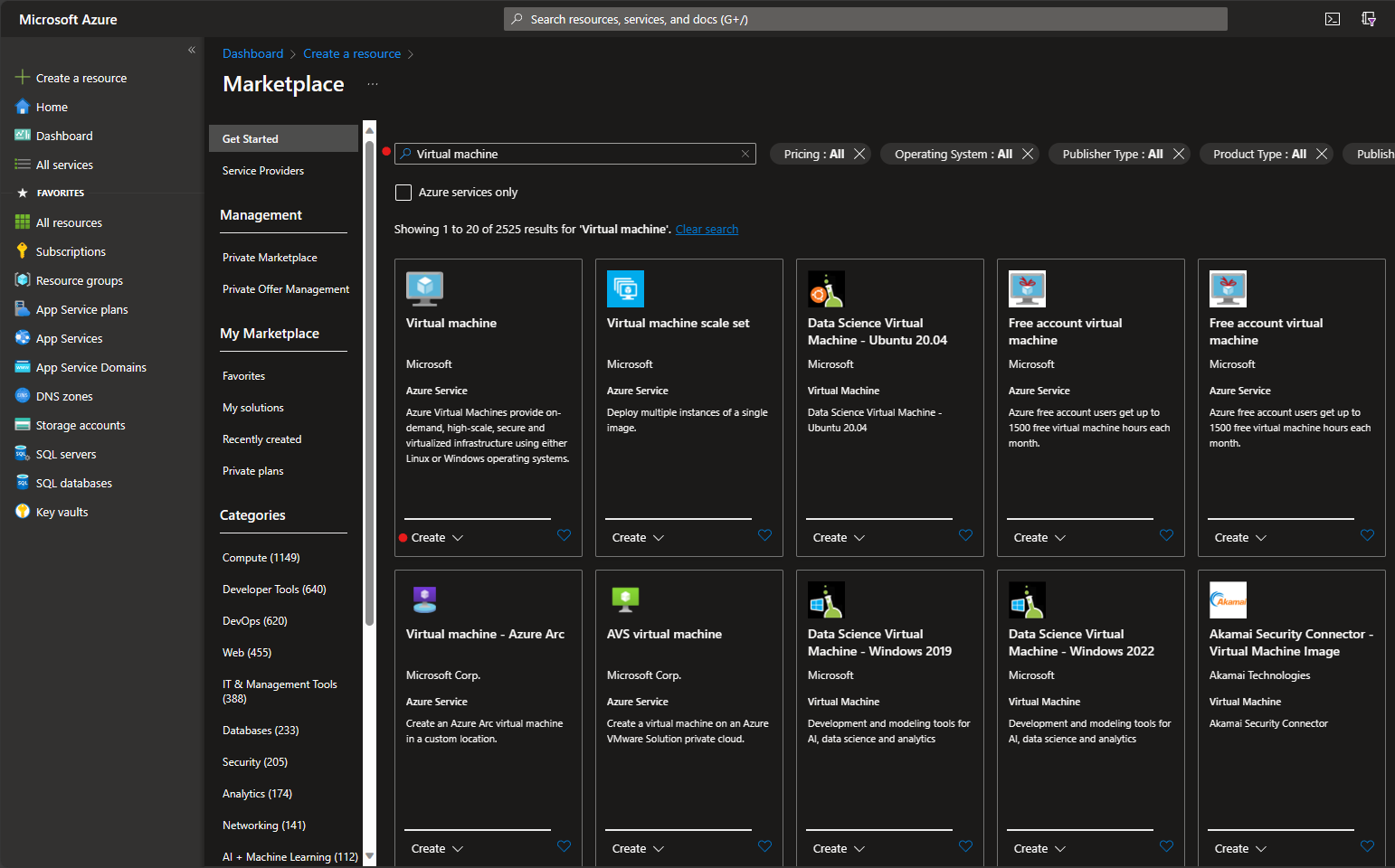Image resolution: width=1395 pixels, height=868 pixels.
Task: Open Directories and subscriptions filter icon
Action: [x=1369, y=19]
